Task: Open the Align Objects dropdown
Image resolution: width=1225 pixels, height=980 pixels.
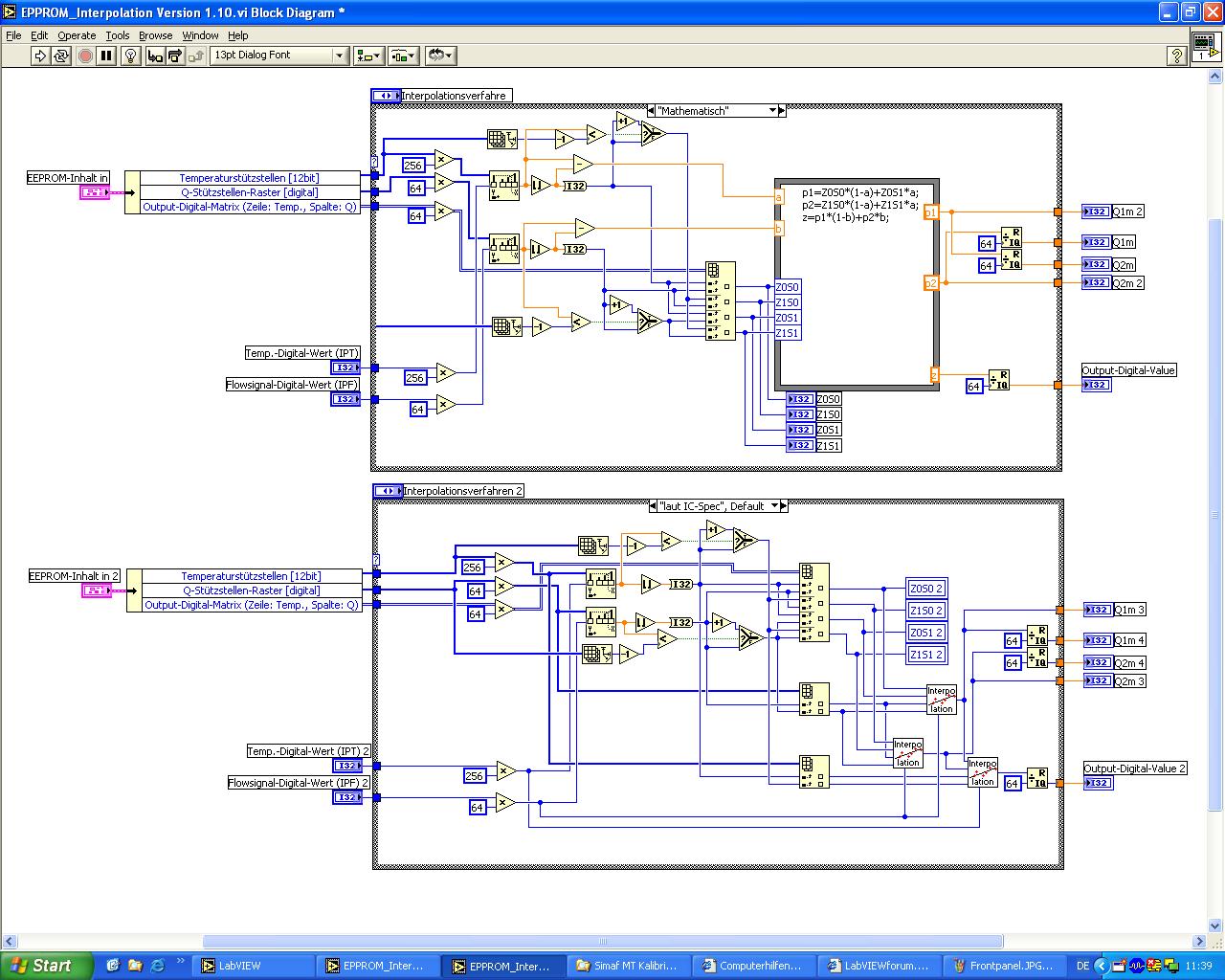Action: pyautogui.click(x=368, y=56)
